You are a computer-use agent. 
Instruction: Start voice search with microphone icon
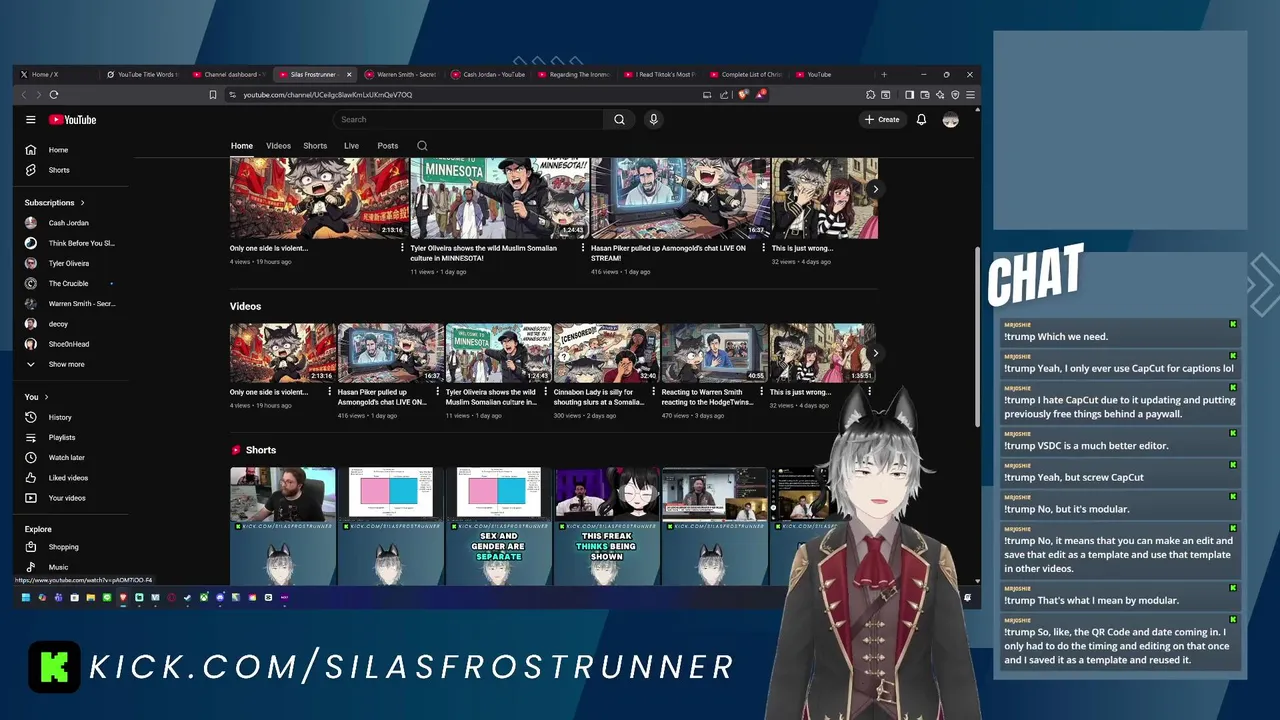click(x=653, y=120)
